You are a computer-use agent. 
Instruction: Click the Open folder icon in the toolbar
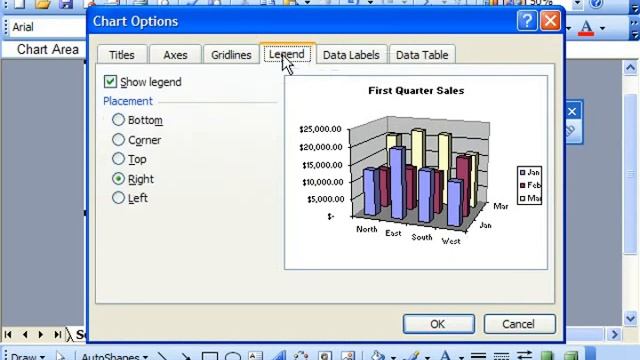click(x=42, y=4)
